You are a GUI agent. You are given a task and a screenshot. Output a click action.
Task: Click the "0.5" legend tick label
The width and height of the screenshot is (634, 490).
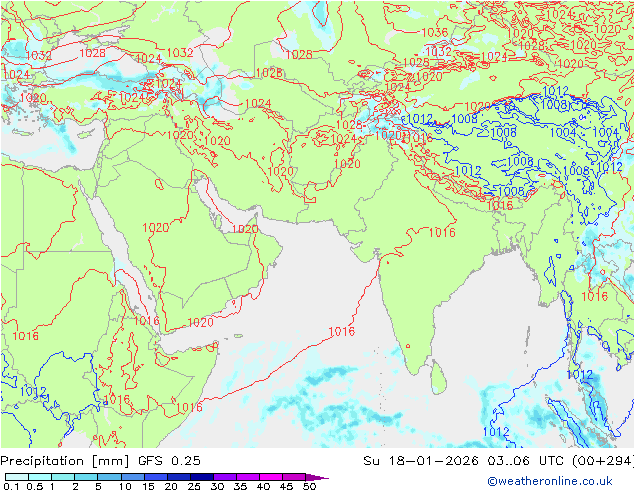coord(35,486)
